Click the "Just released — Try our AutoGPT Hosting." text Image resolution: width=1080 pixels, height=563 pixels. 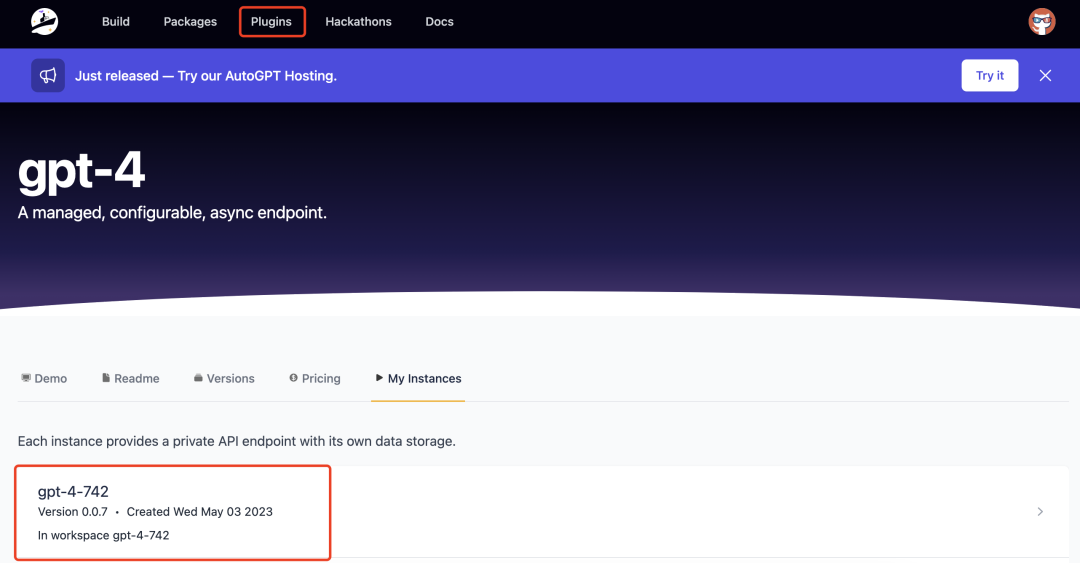pos(206,76)
